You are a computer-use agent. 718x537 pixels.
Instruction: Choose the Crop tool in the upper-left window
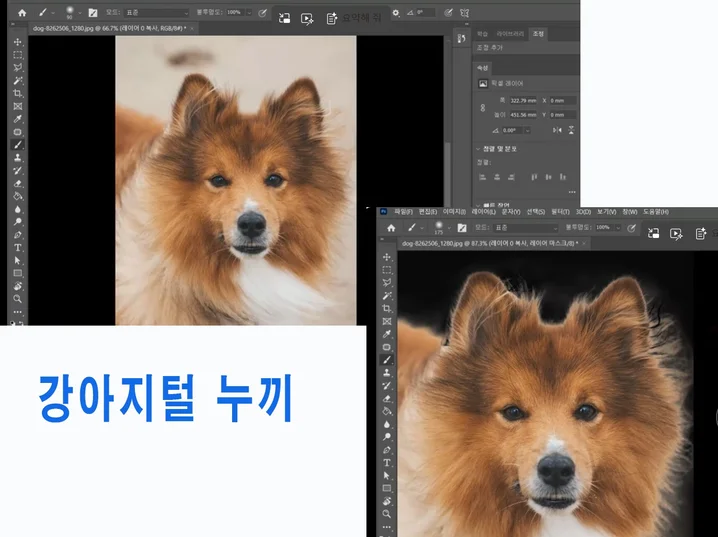coord(17,93)
